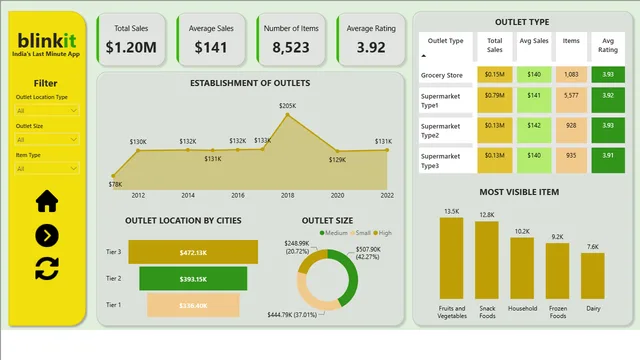640x360 pixels.
Task: Click the Home icon in sidebar
Action: point(47,201)
